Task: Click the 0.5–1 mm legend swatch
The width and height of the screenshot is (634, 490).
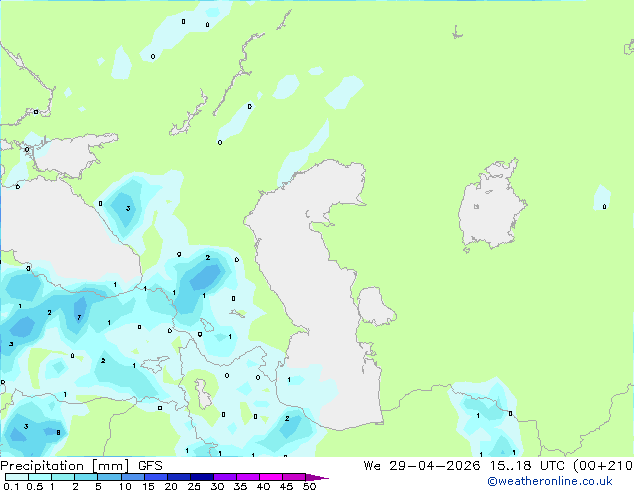Action: point(40,477)
